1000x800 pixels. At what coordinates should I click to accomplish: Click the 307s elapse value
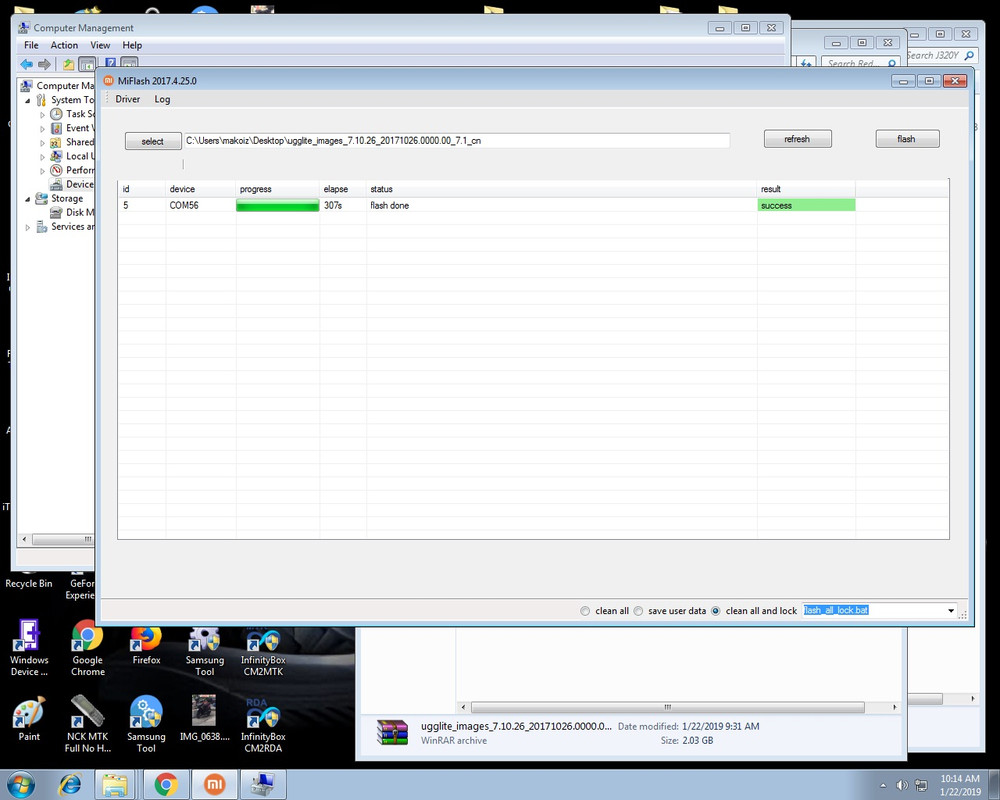point(333,205)
